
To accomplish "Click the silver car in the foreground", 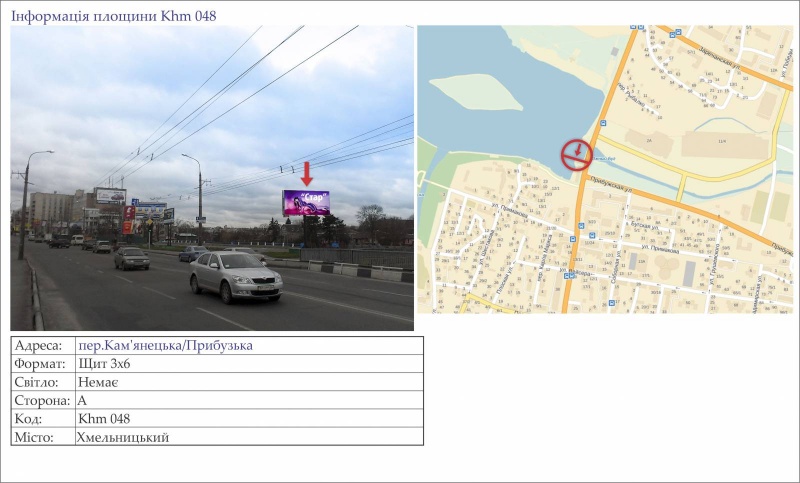I will click(235, 275).
